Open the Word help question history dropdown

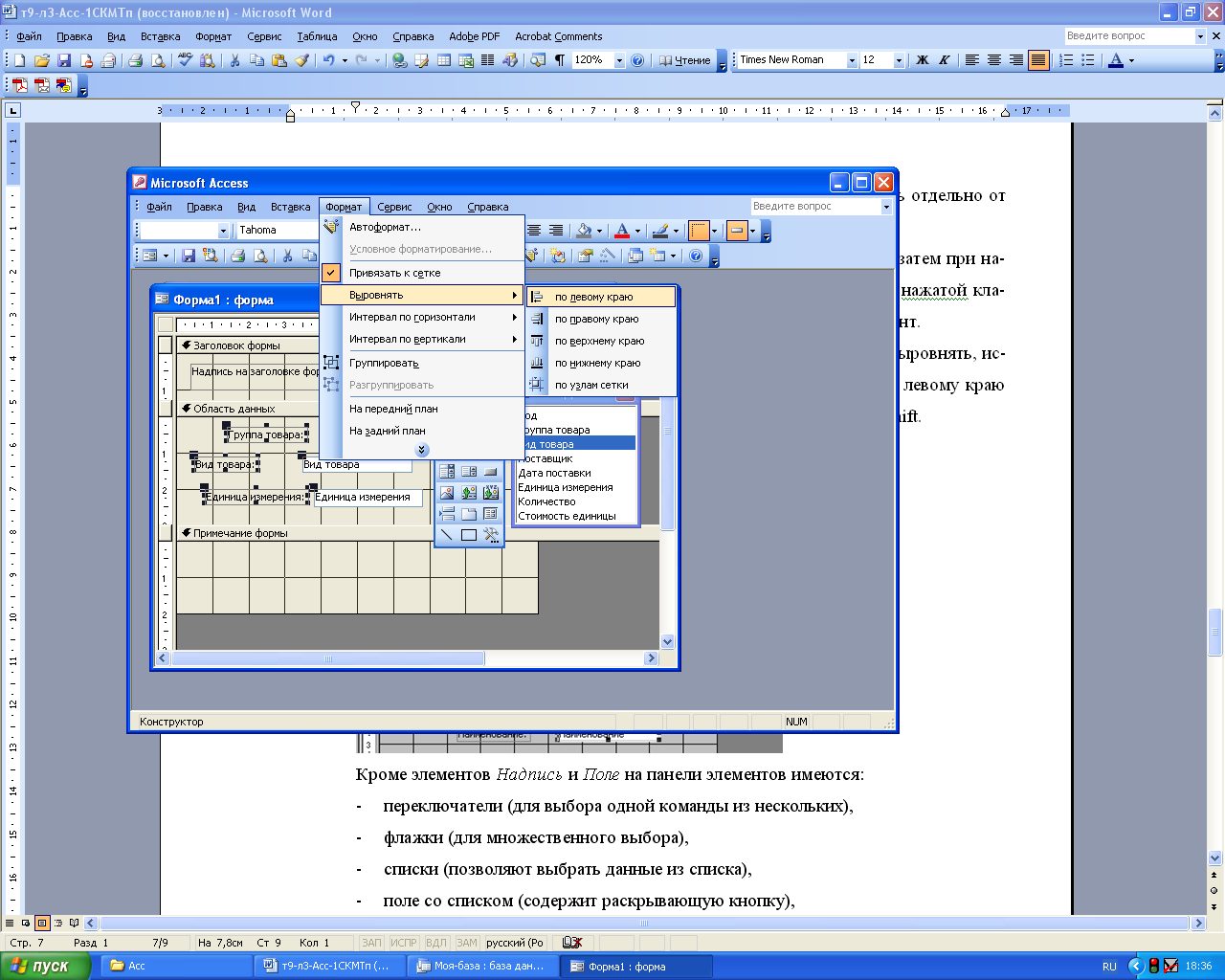pyautogui.click(x=1200, y=36)
